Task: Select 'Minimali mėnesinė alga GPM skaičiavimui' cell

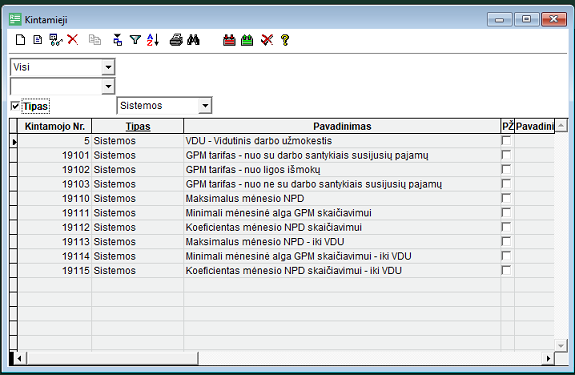Action: 342,213
